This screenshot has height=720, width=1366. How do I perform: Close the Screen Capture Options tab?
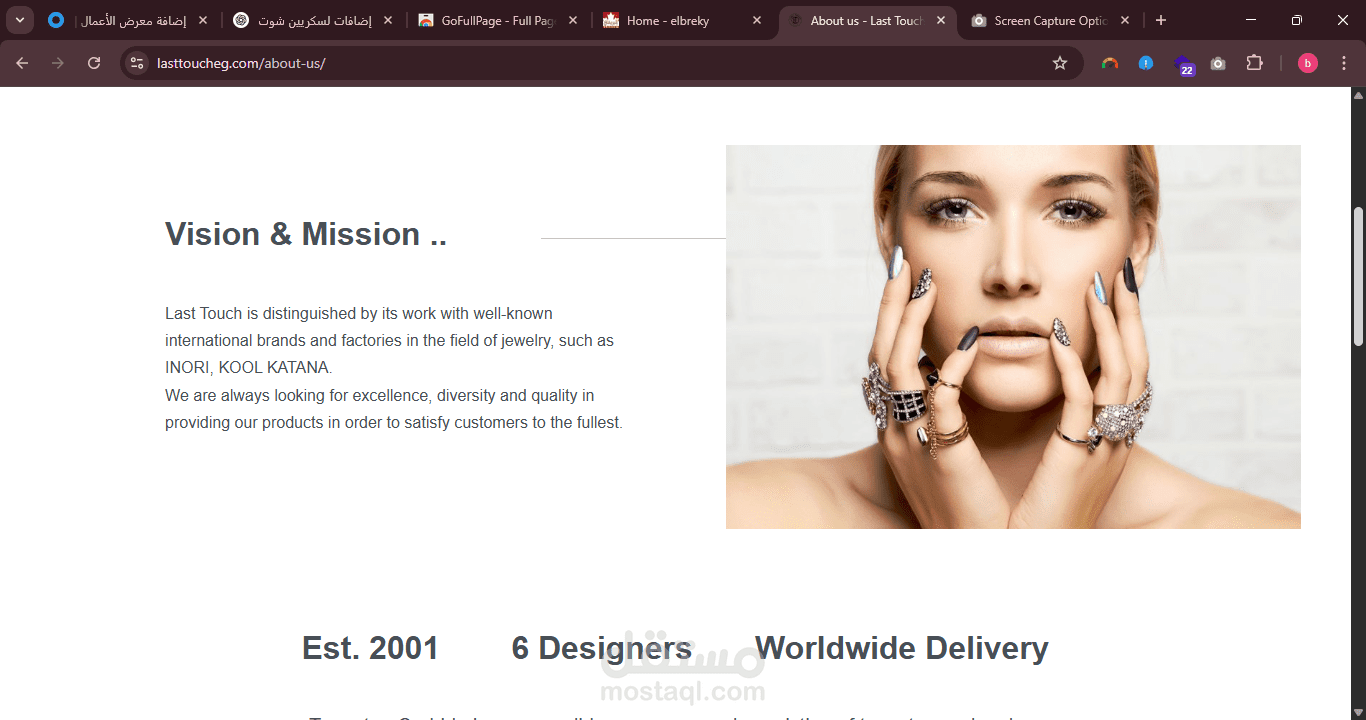(x=1125, y=20)
